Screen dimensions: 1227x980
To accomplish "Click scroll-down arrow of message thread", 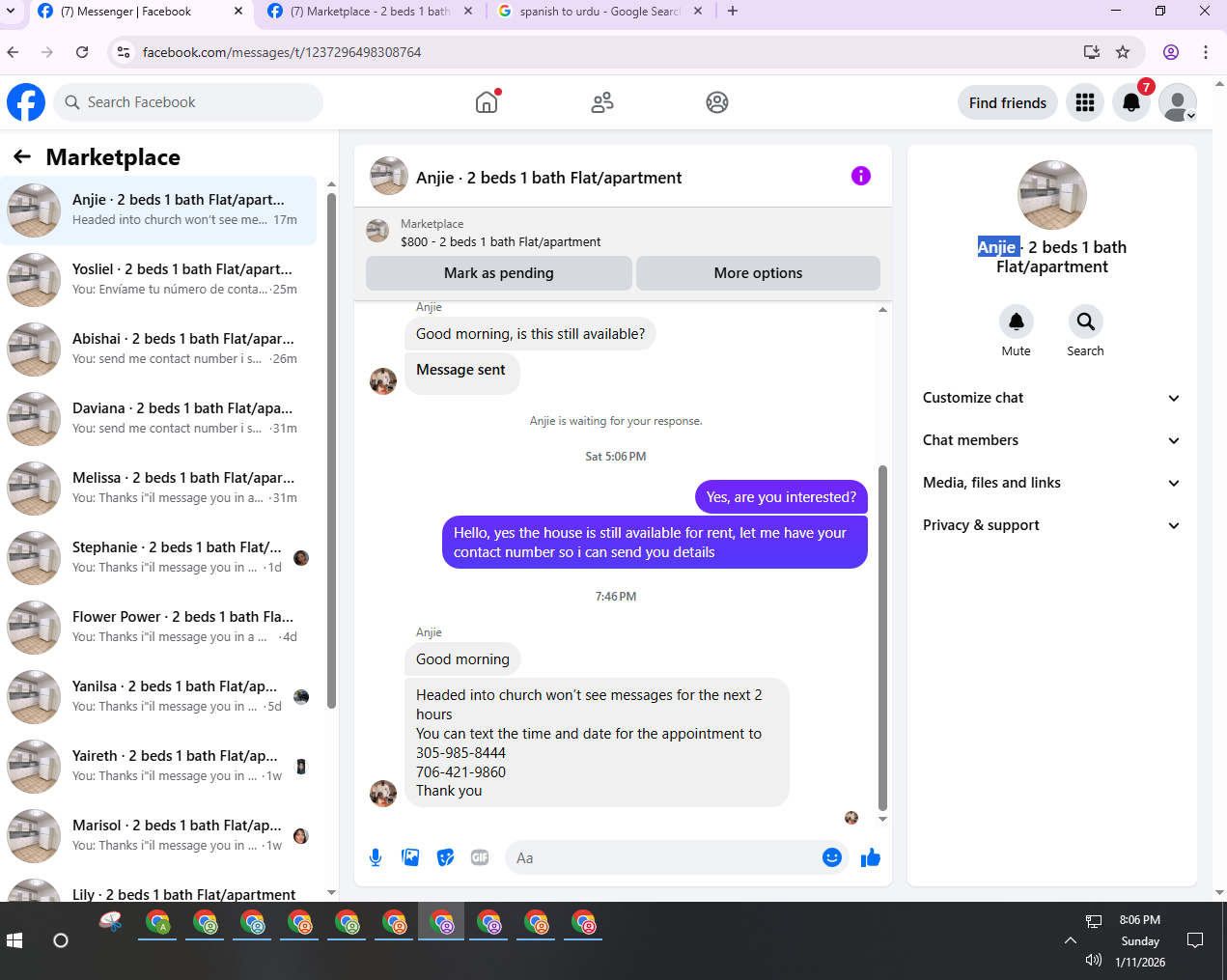I will 882,819.
